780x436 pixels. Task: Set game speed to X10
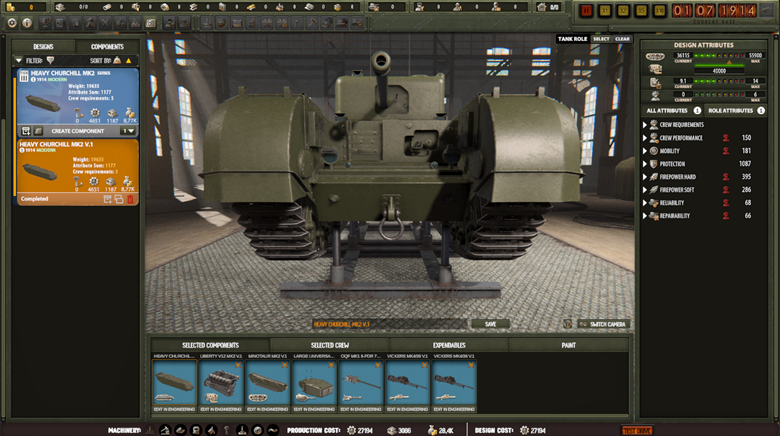click(x=660, y=10)
